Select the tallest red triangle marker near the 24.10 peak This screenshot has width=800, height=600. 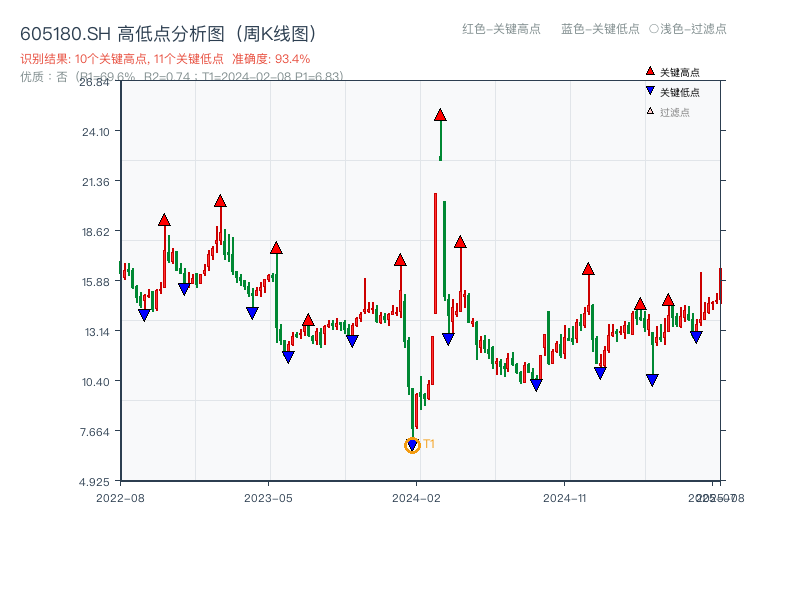[438, 115]
